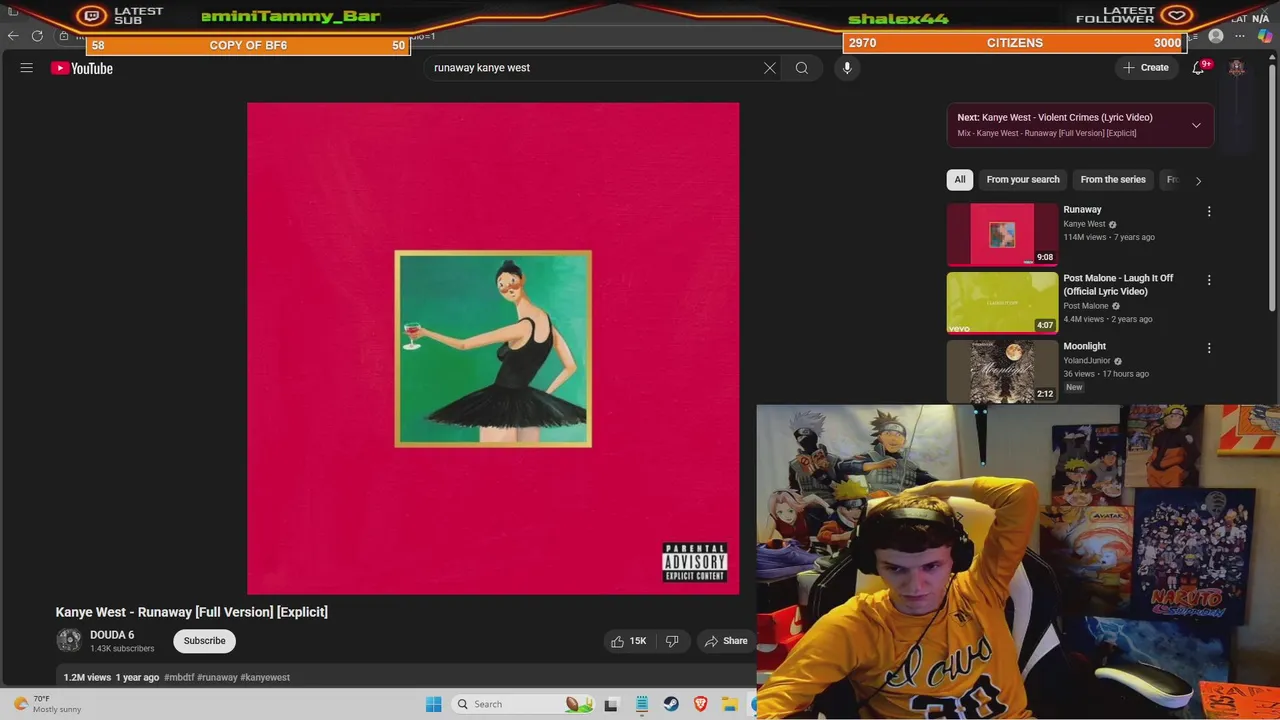
Task: Open options for the Post Malone video
Action: pos(1209,280)
